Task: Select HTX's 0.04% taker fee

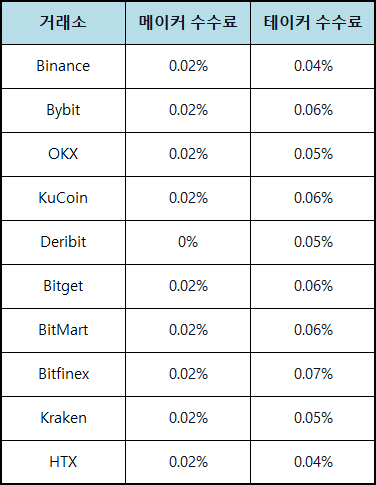Action: [x=313, y=462]
